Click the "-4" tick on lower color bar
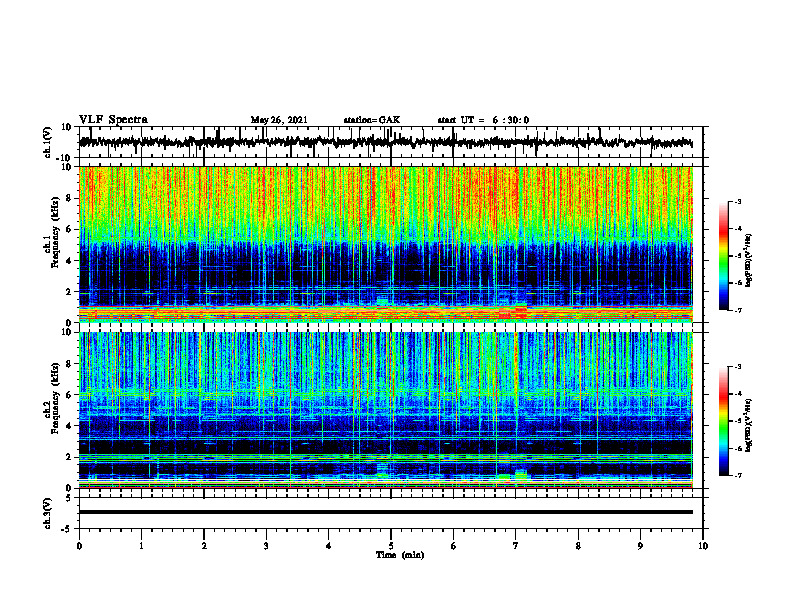 pyautogui.click(x=737, y=393)
